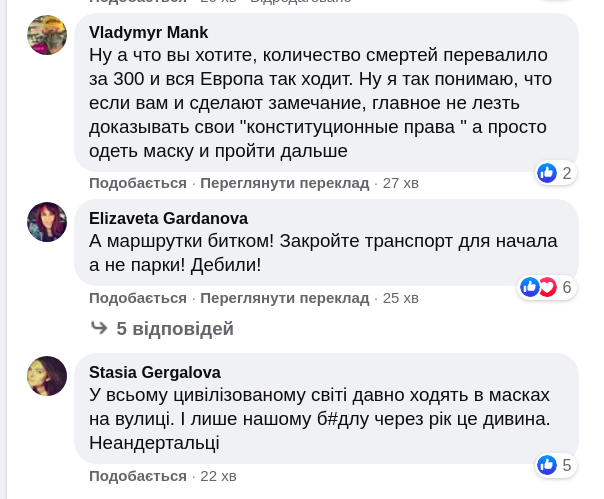Screen dimensions: 604x499
Task: Like Stasia Gergalova's comment via 'Подобається'
Action: click(138, 475)
